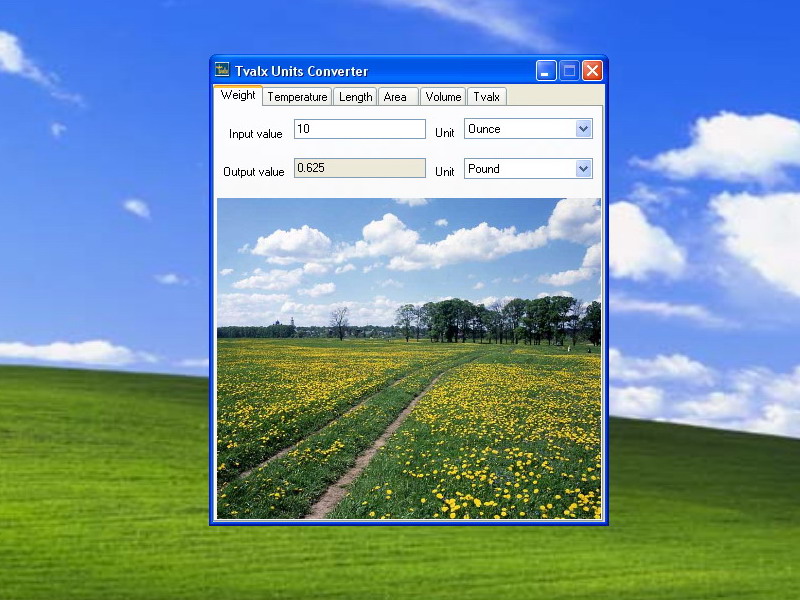Screen dimensions: 800x600
Task: Expand the Ounce unit dropdown arrow
Action: (x=583, y=129)
